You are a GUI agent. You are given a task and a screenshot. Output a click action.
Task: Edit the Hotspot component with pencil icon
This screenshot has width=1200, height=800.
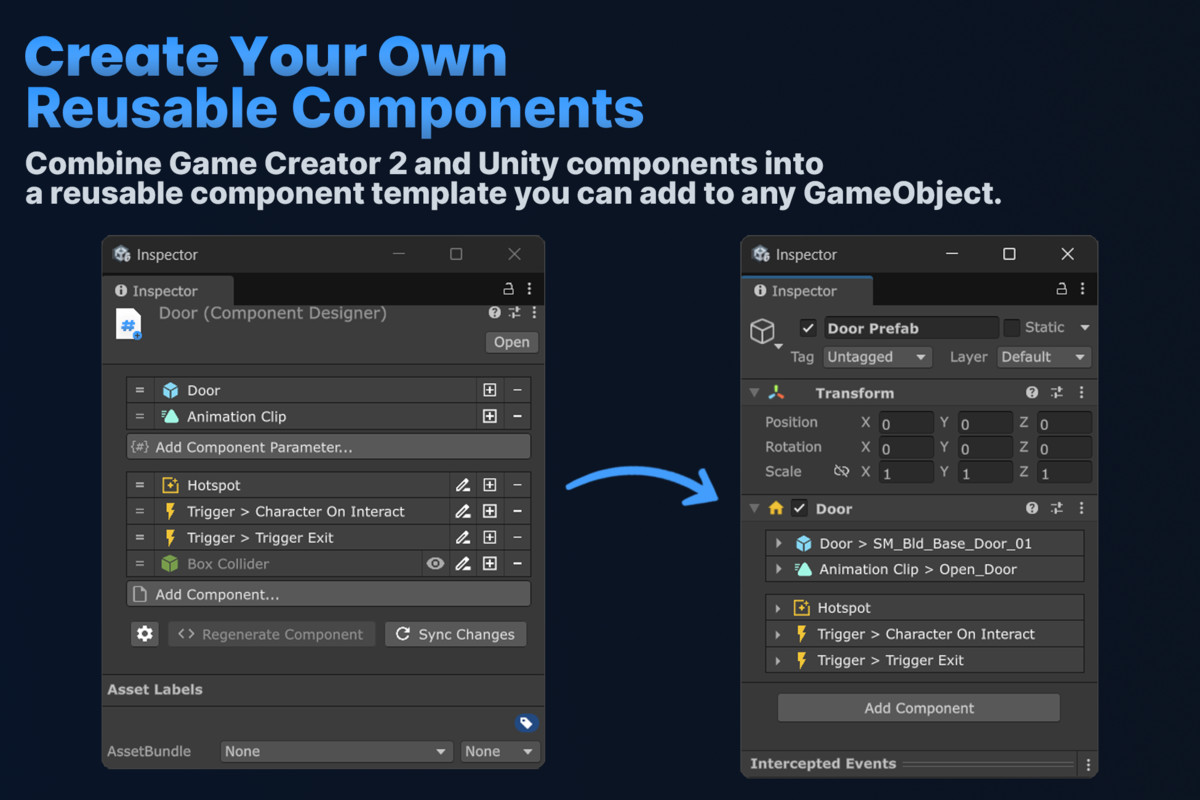point(462,485)
